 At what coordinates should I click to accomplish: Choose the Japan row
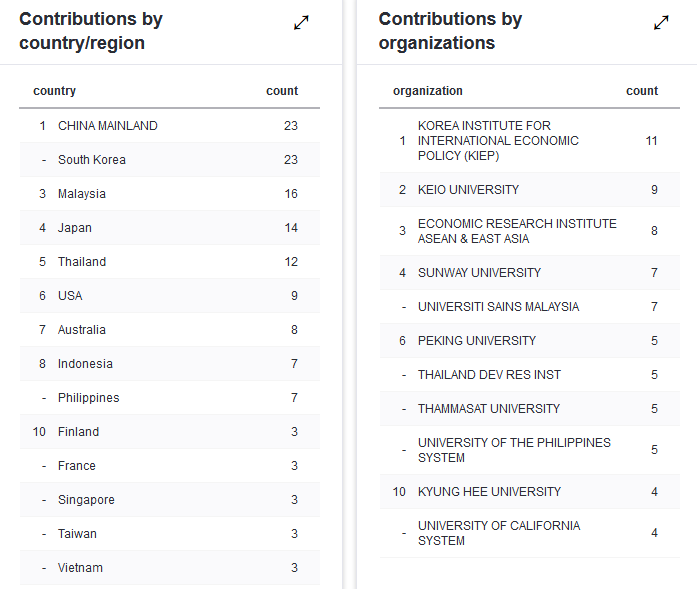coord(170,228)
